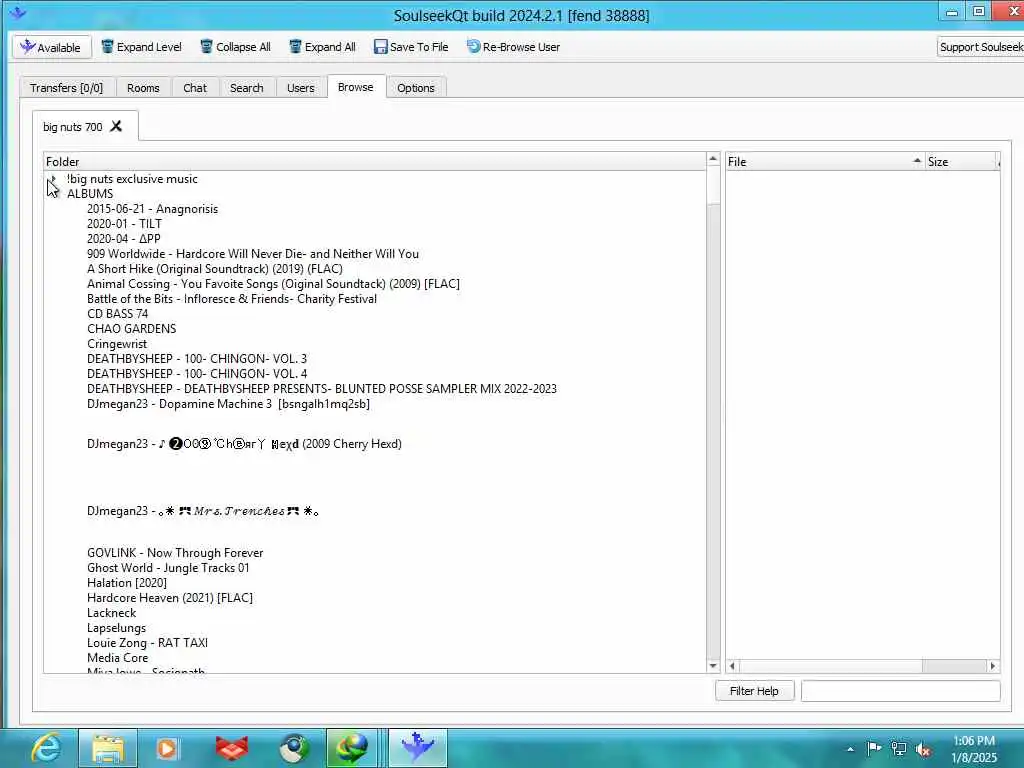1024x768 pixels.
Task: Open the Users tab
Action: tap(300, 88)
